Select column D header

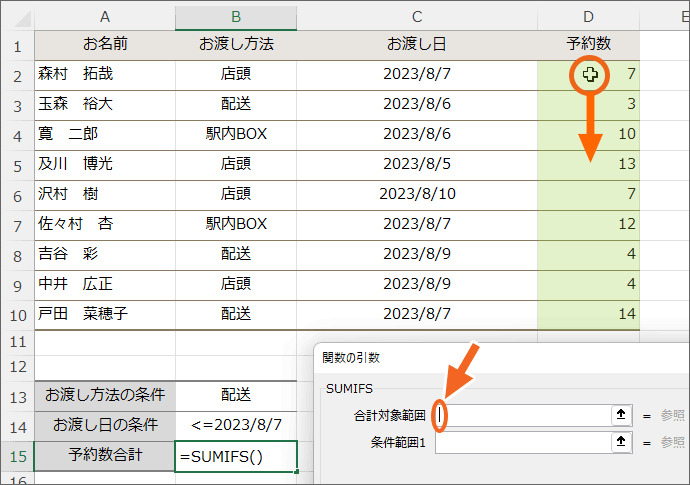click(x=588, y=17)
